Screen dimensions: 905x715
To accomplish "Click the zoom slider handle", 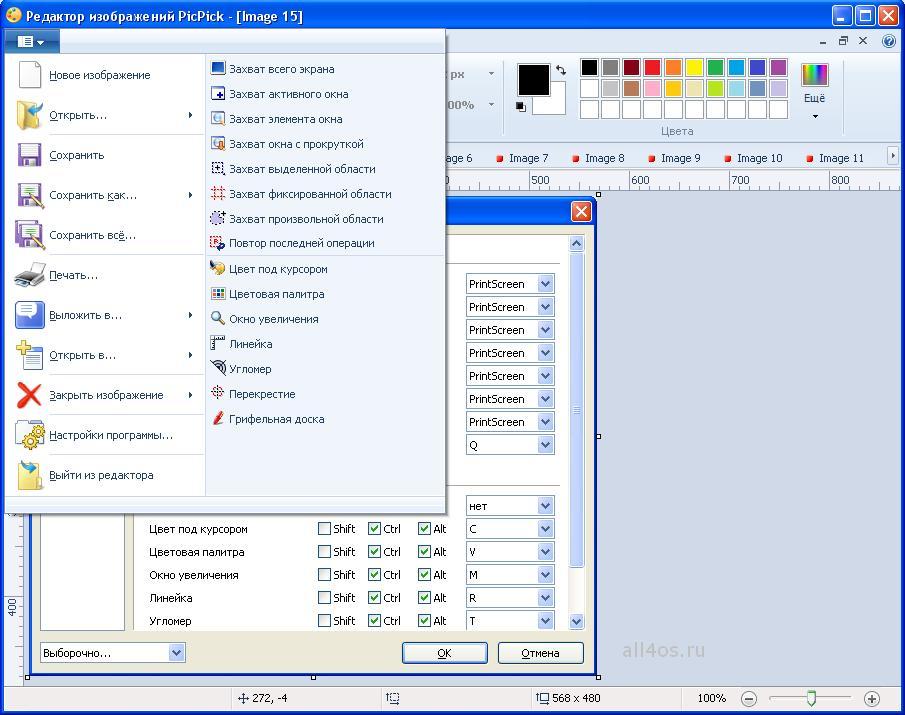I will 811,698.
